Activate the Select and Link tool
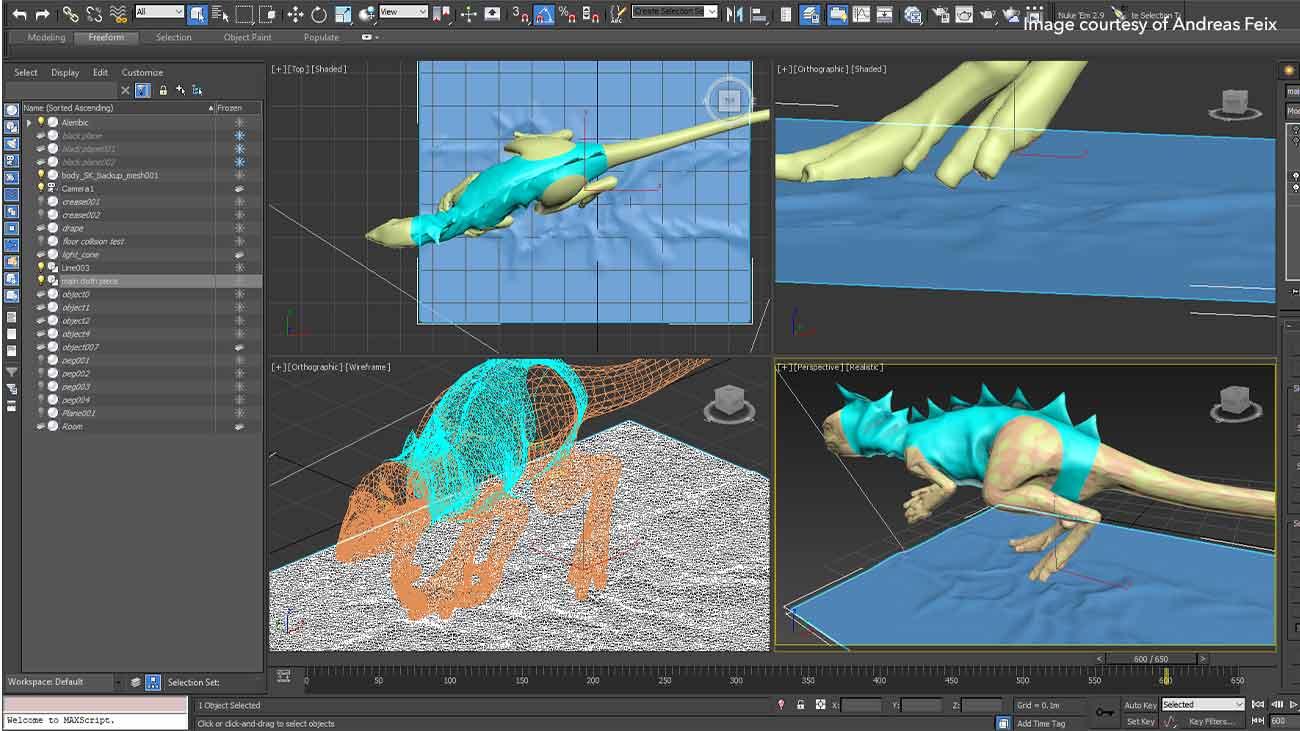Image resolution: width=1300 pixels, height=731 pixels. (x=70, y=14)
